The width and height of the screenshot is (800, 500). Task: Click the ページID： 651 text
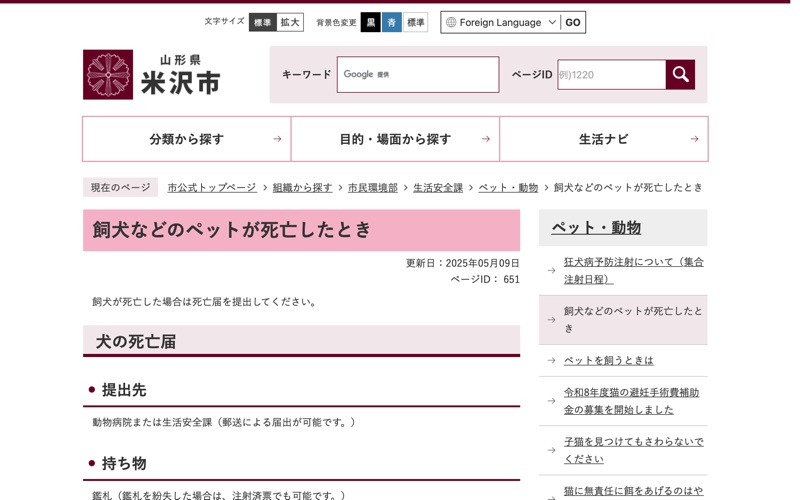(x=485, y=280)
